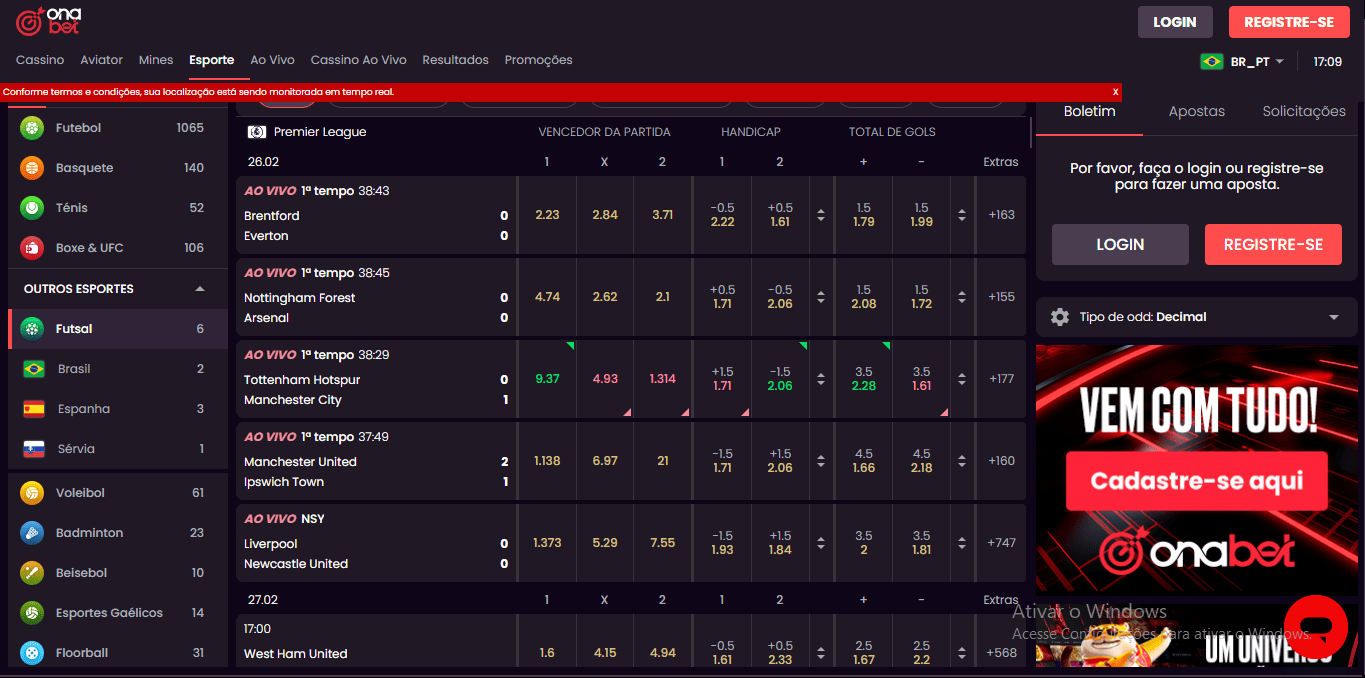Select the Boletim tab

click(1089, 111)
